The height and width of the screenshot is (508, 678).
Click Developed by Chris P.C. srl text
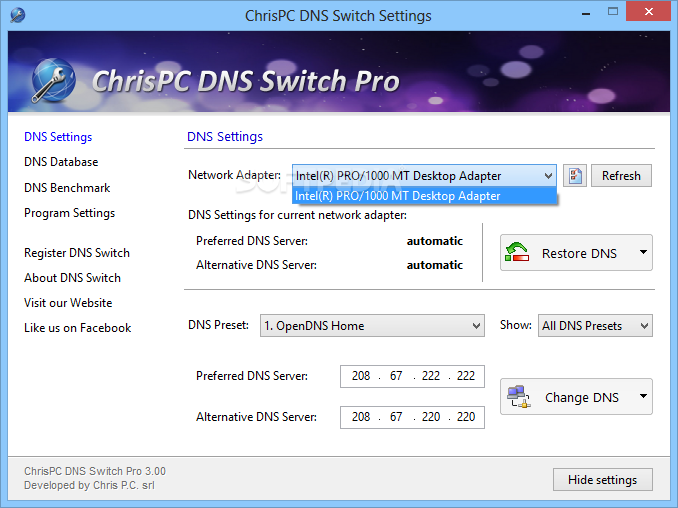pyautogui.click(x=89, y=485)
